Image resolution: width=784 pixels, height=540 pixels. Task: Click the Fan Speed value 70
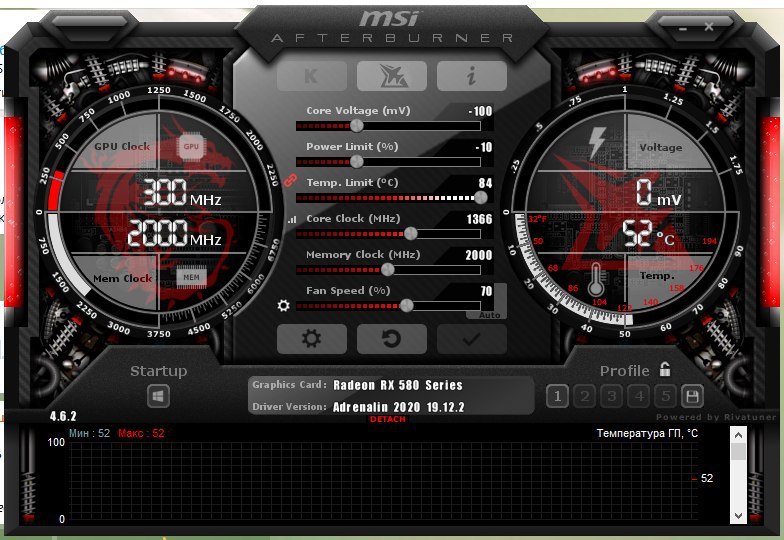(x=486, y=291)
